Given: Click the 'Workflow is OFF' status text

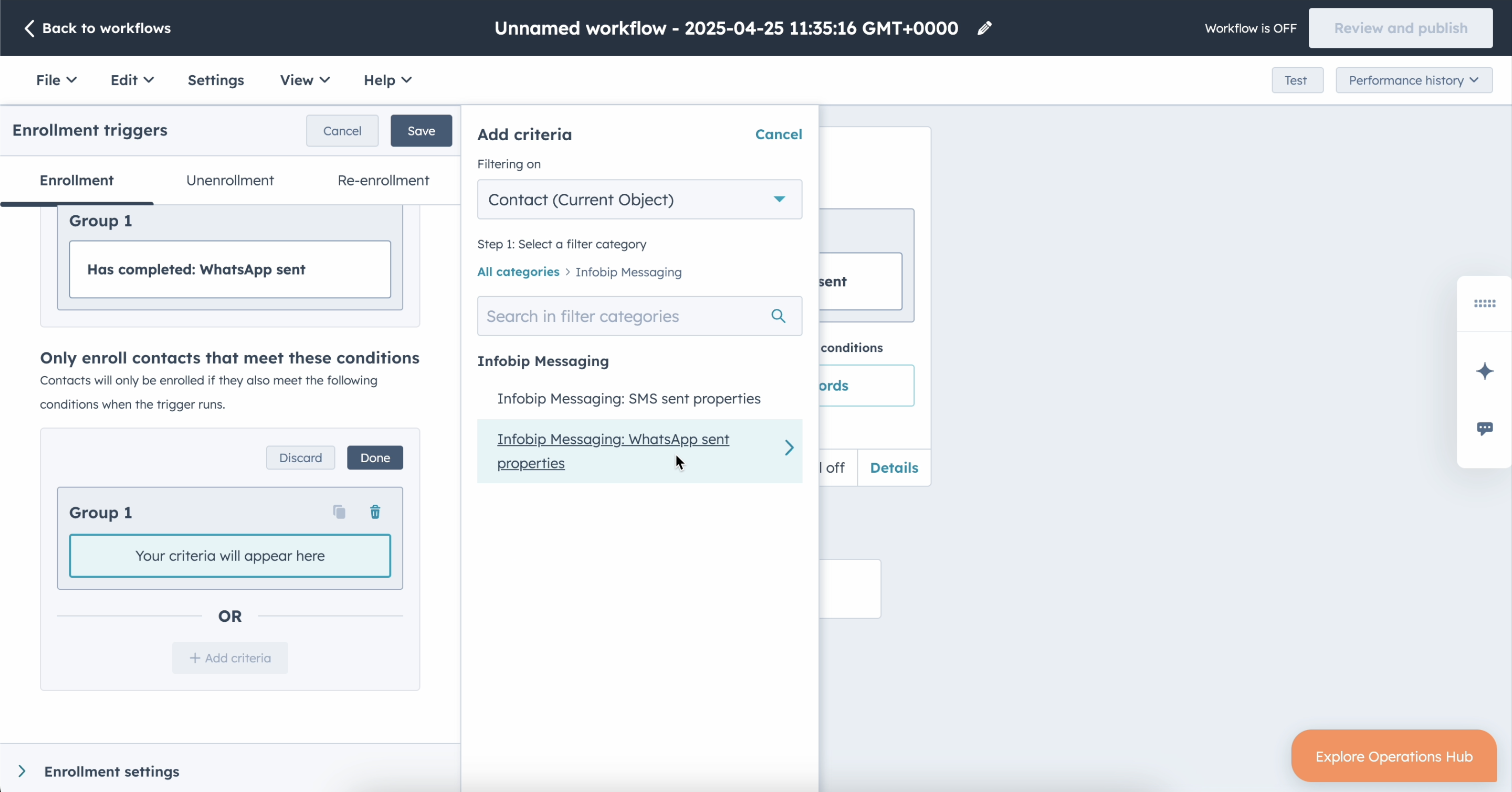Looking at the screenshot, I should point(1250,28).
